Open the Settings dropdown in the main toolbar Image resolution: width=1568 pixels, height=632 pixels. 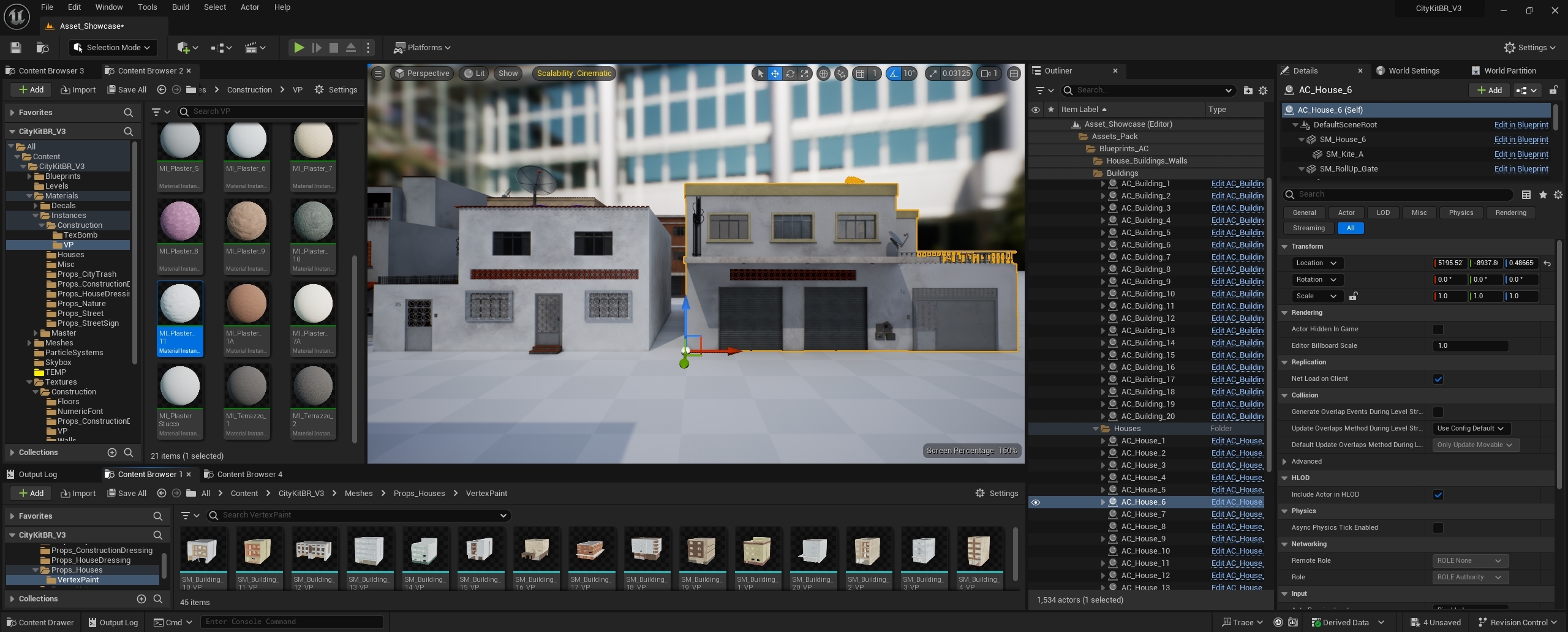1529,47
